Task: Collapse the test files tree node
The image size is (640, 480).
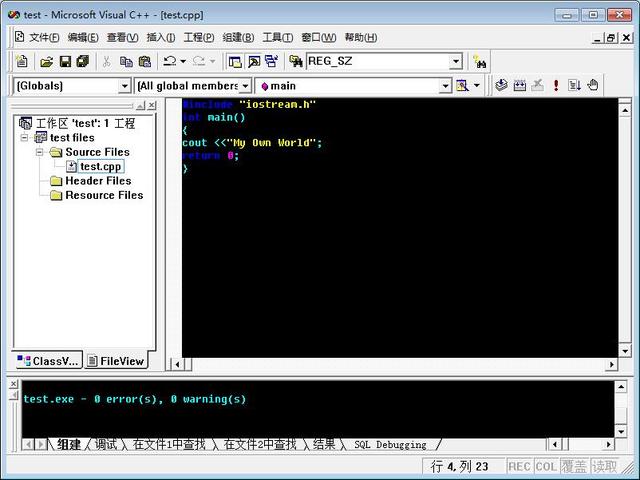Action: (24, 138)
